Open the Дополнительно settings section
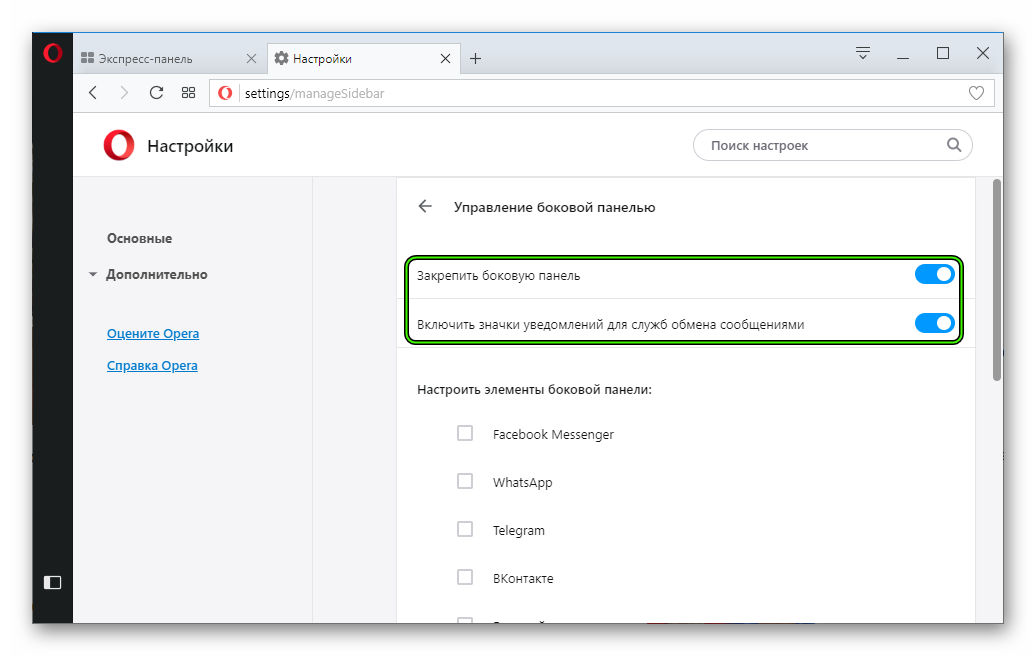 157,274
